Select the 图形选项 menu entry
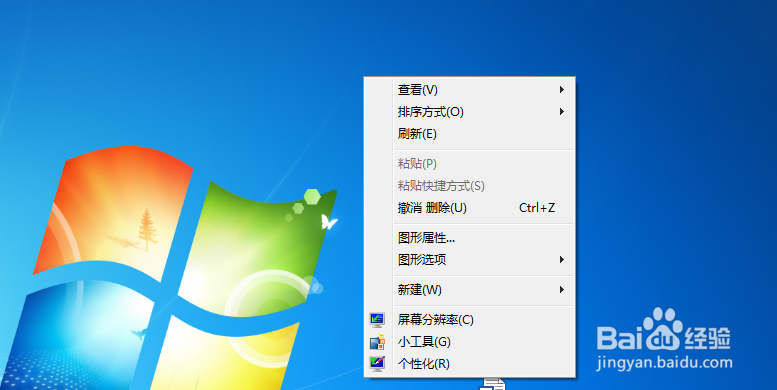The image size is (777, 390). tap(469, 259)
